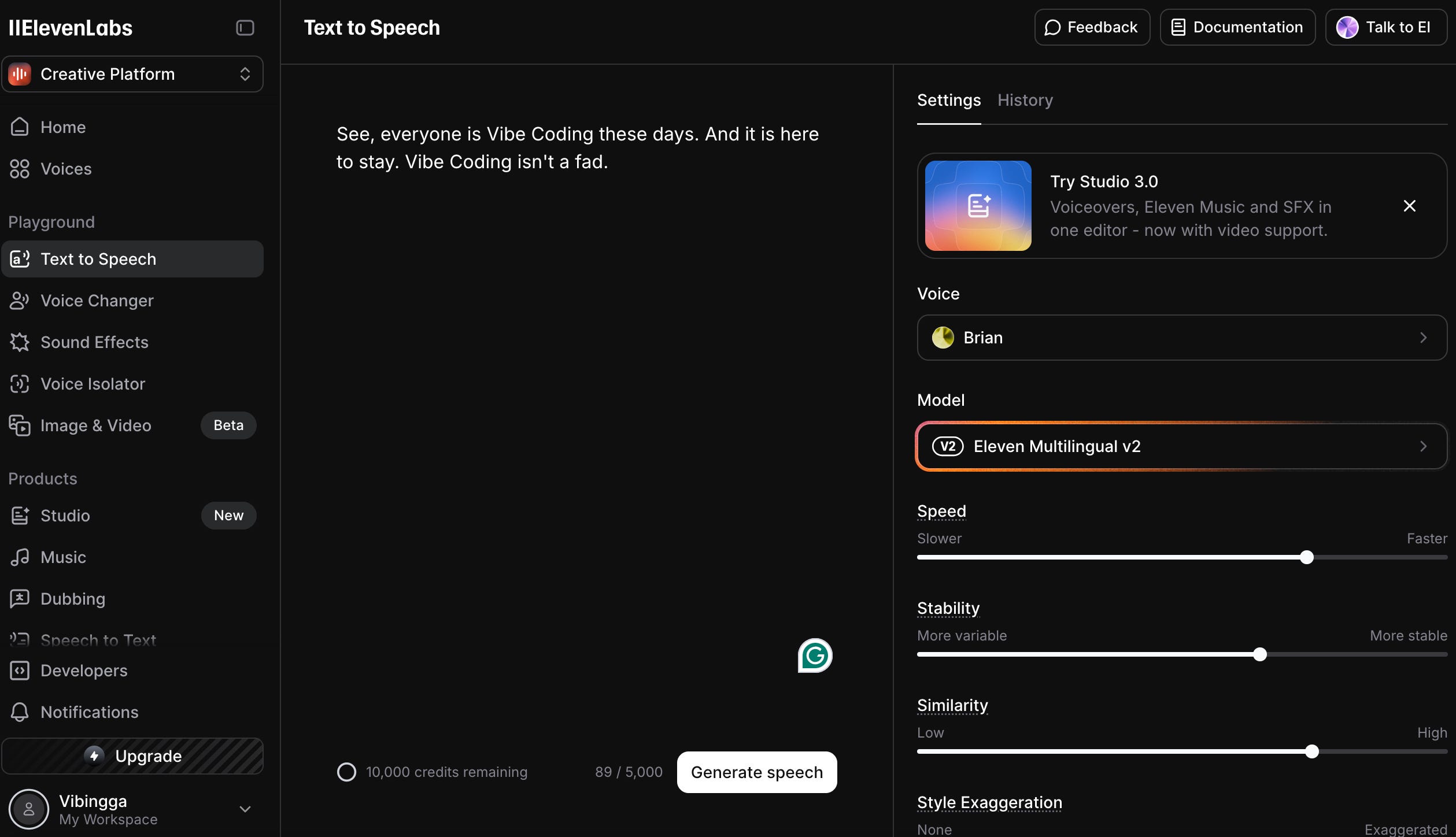Open Notifications bell
The height and width of the screenshot is (837, 1456).
point(89,712)
